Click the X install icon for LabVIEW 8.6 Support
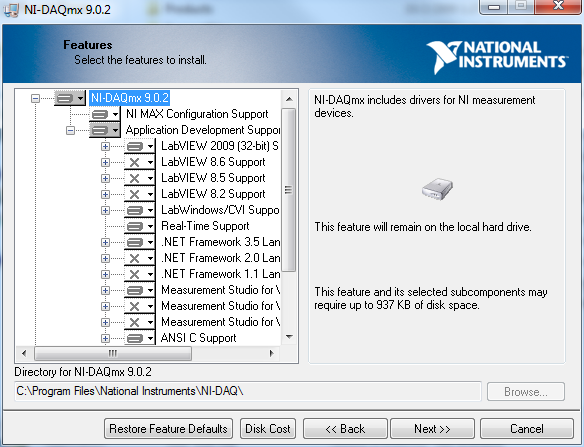Image resolution: width=584 pixels, height=447 pixels. click(x=135, y=162)
